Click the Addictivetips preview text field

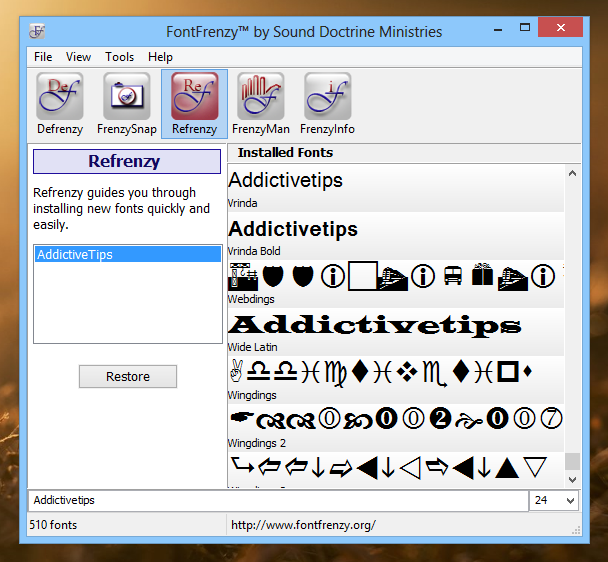[x=278, y=500]
